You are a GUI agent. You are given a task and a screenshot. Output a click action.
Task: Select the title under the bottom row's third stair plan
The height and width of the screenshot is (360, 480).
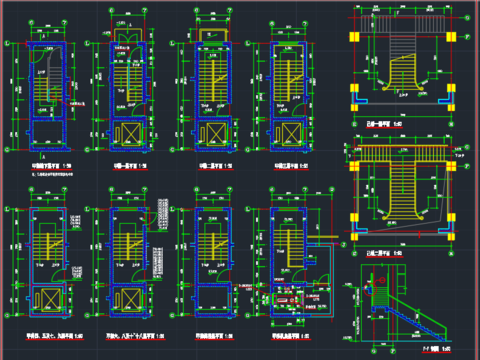pos(214,336)
